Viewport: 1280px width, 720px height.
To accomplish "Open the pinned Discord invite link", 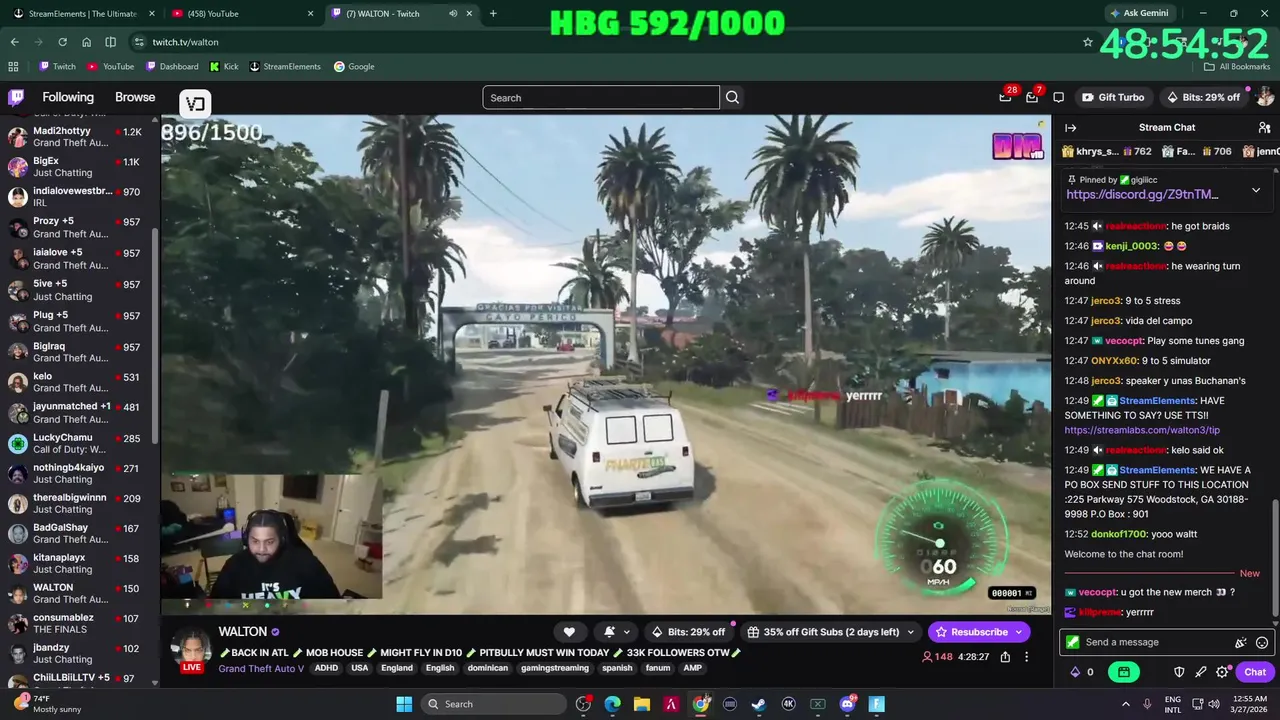I will pos(1142,194).
